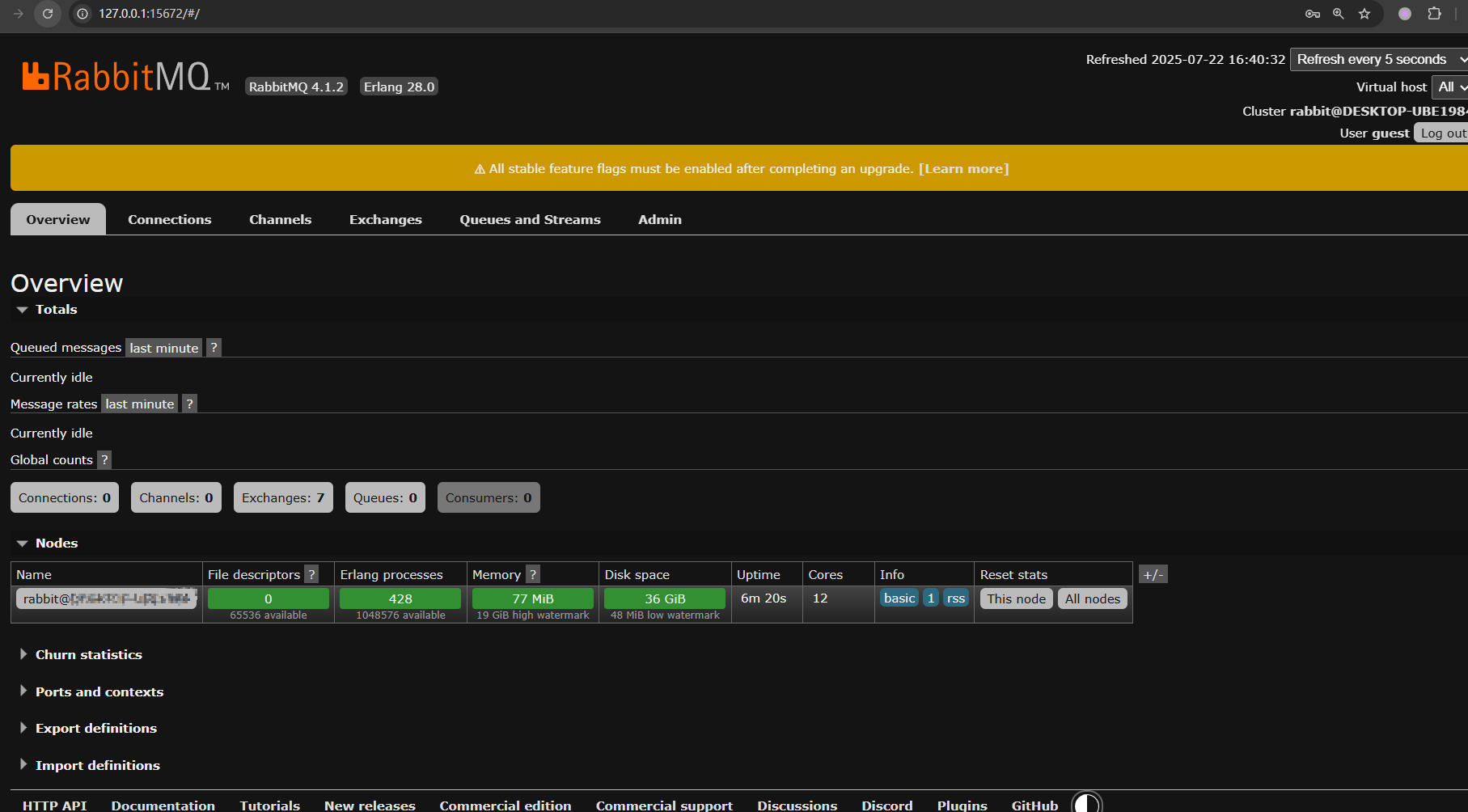Click the RabbitMQ logo
This screenshot has width=1468, height=812.
click(x=125, y=77)
